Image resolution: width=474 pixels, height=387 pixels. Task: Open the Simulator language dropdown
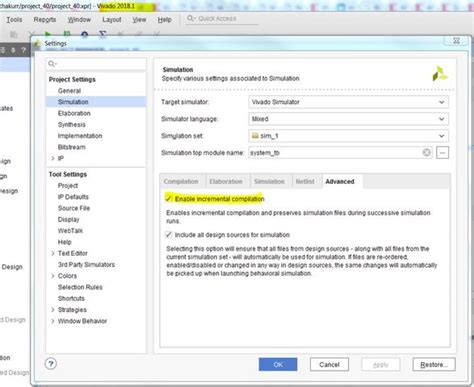click(x=348, y=119)
